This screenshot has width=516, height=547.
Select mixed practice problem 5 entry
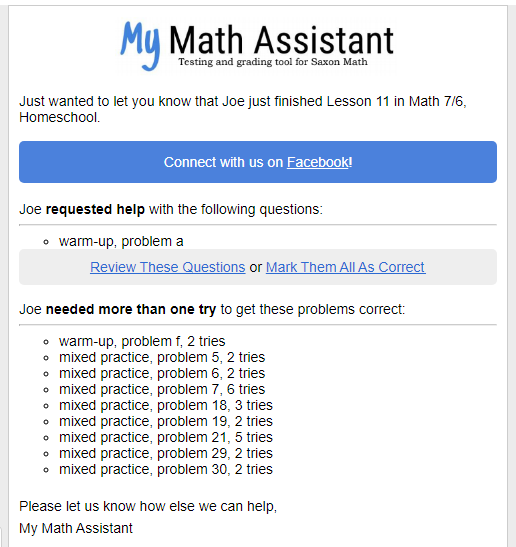point(162,357)
